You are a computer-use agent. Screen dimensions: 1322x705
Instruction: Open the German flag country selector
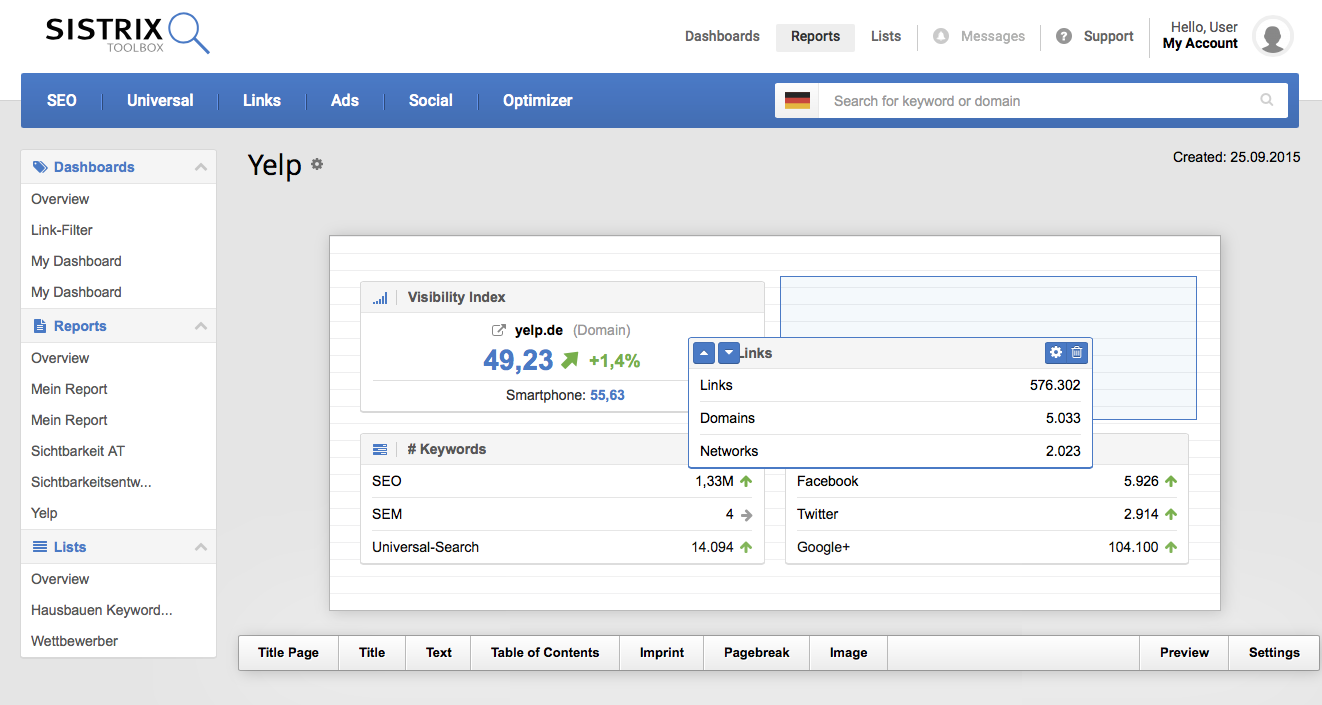pos(797,101)
